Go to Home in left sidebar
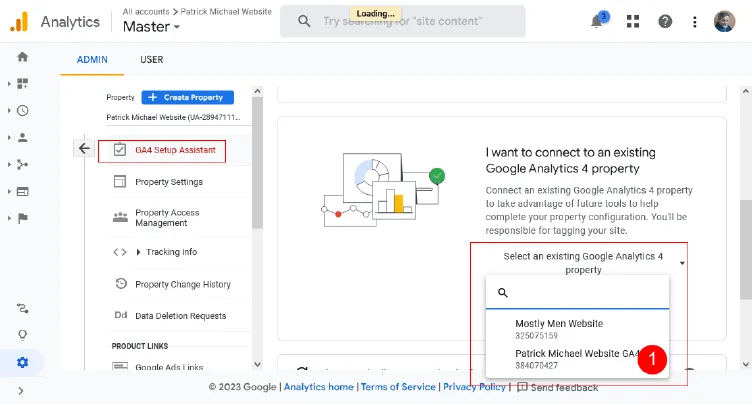The image size is (752, 405). click(x=23, y=57)
